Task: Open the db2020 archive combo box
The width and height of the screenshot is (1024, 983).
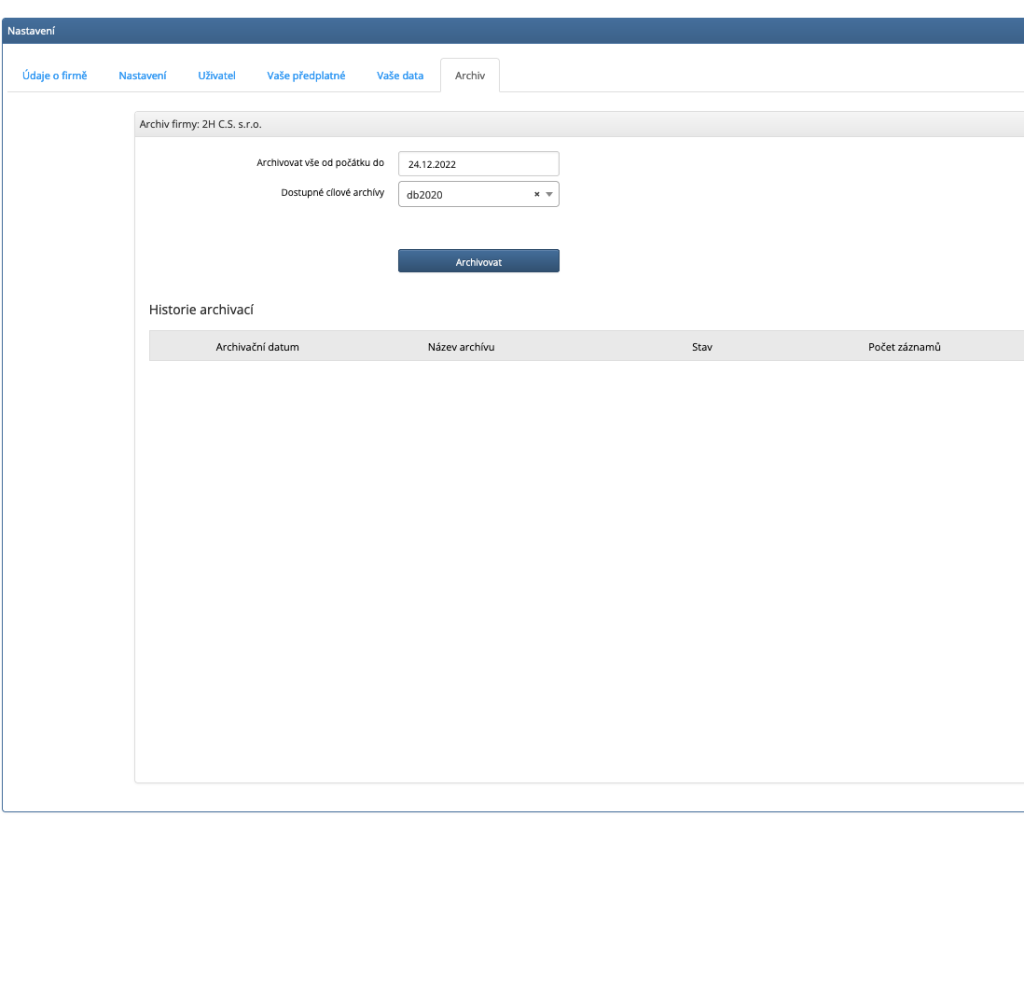Action: [x=466, y=195]
